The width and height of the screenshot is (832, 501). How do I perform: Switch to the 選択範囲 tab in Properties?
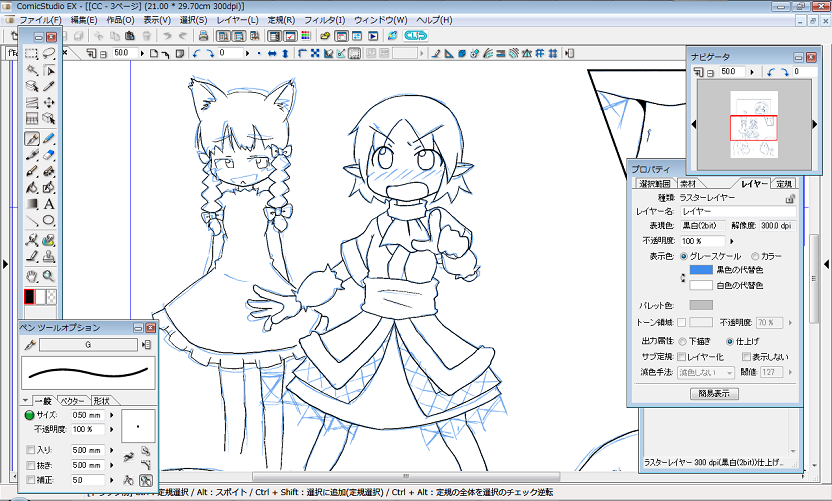point(655,184)
